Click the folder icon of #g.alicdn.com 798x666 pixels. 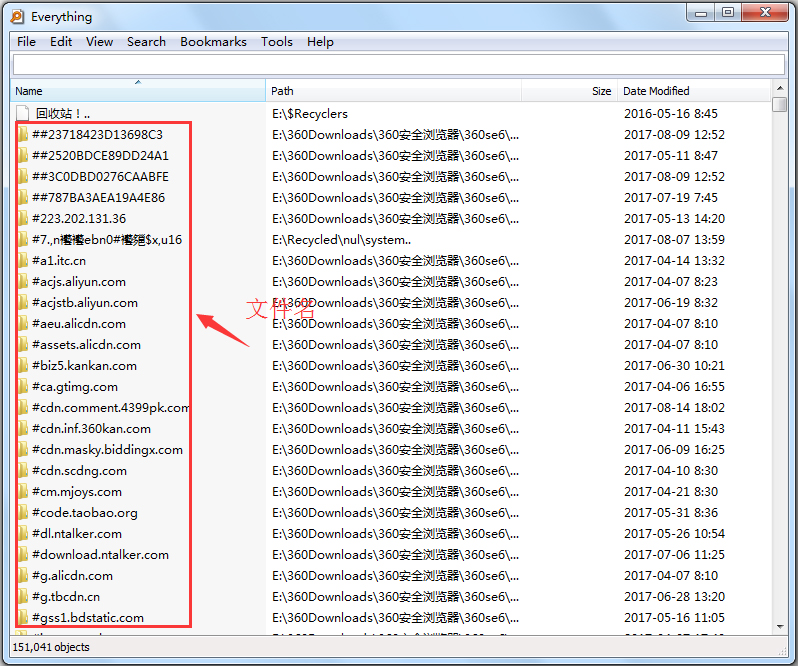[22, 575]
